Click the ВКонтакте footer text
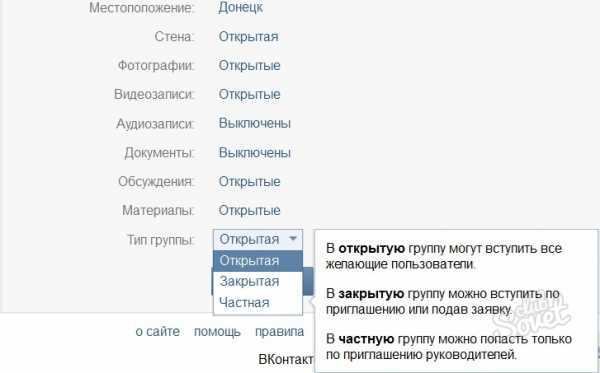600x373 pixels. pyautogui.click(x=286, y=359)
